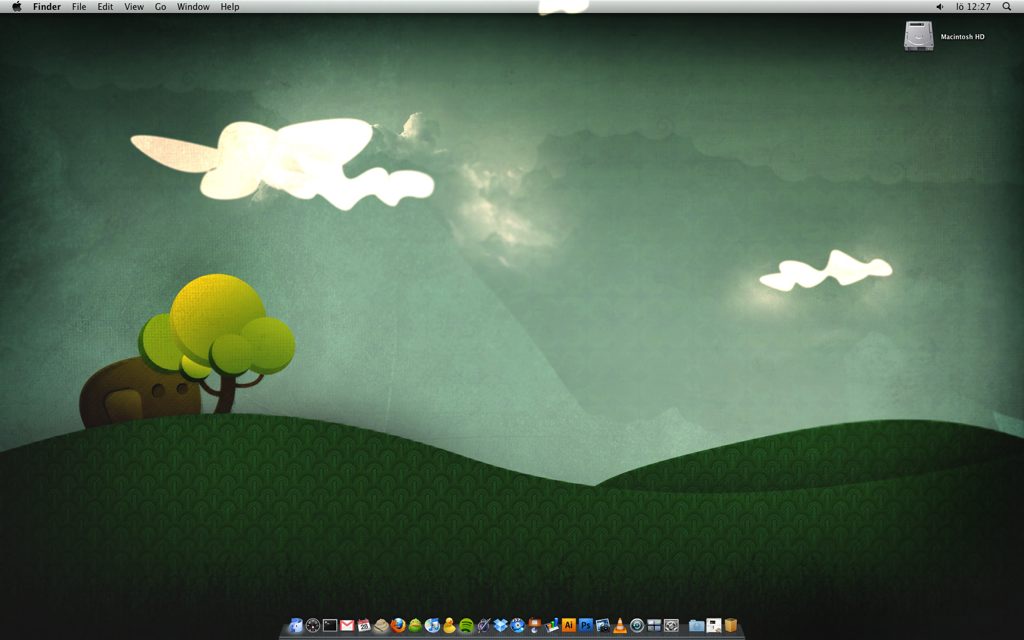Click the volume icon in menu bar
Viewport: 1024px width, 640px height.
click(940, 7)
